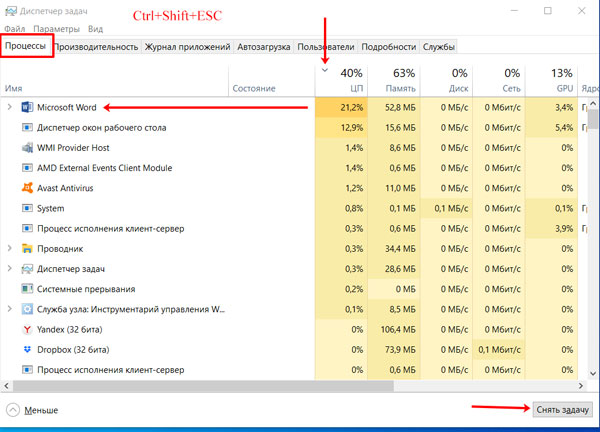Click the 73,9 МБ memory cell
The height and width of the screenshot is (432, 600).
[x=394, y=350]
